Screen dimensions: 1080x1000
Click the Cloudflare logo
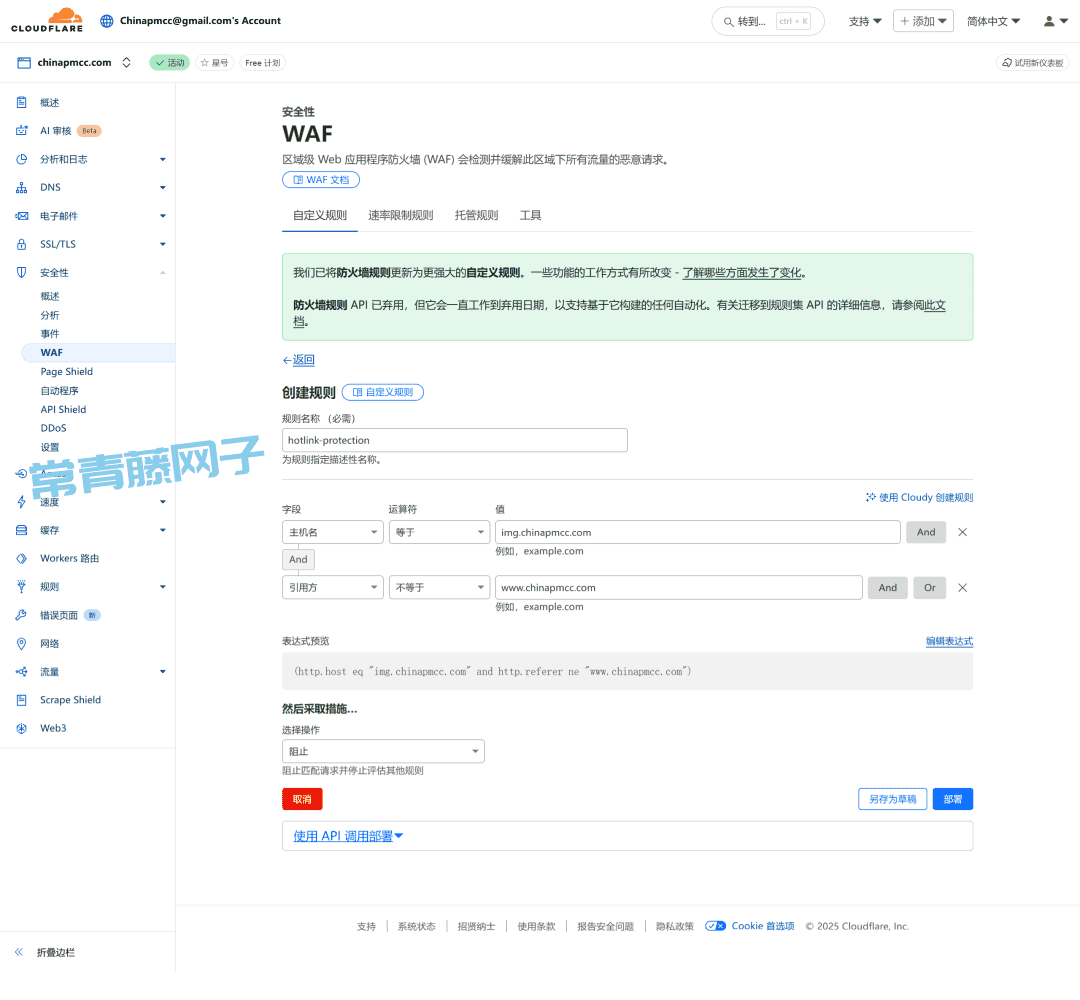tap(47, 21)
